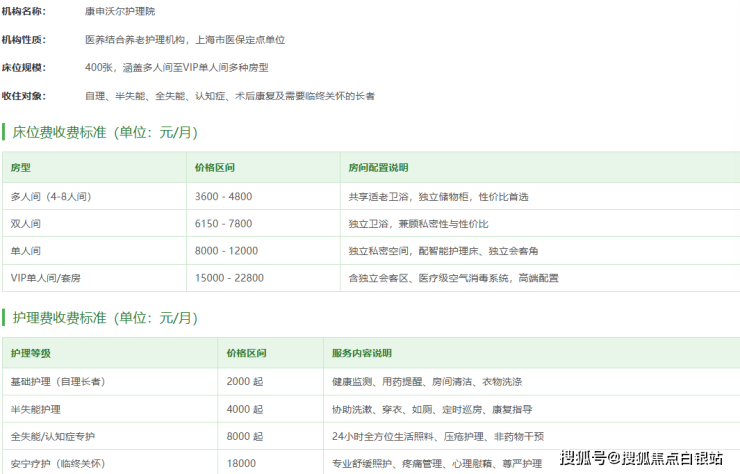
Task: Select the price cell '3600 - 4800'
Action: (x=263, y=196)
